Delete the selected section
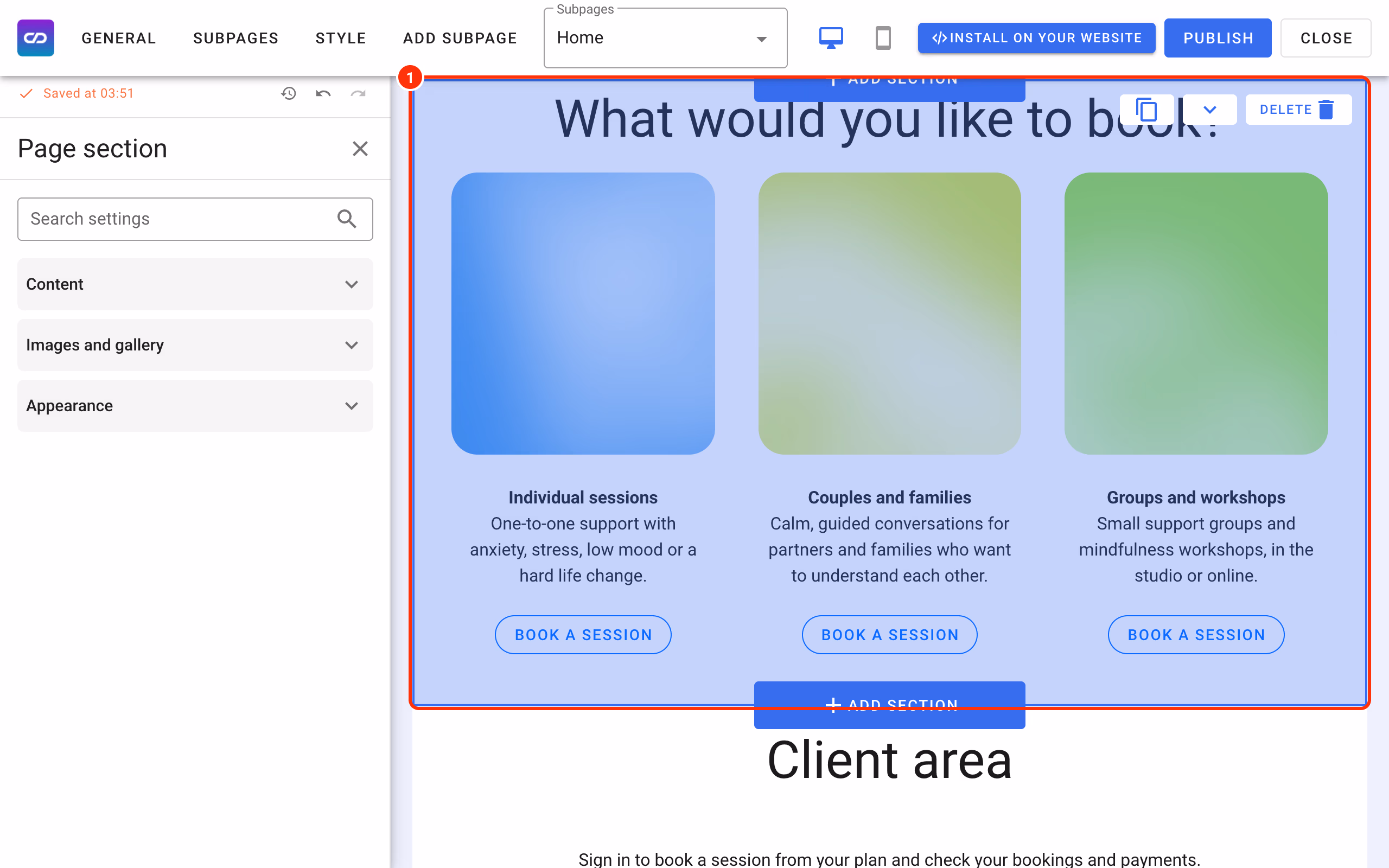This screenshot has width=1389, height=868. [1298, 109]
